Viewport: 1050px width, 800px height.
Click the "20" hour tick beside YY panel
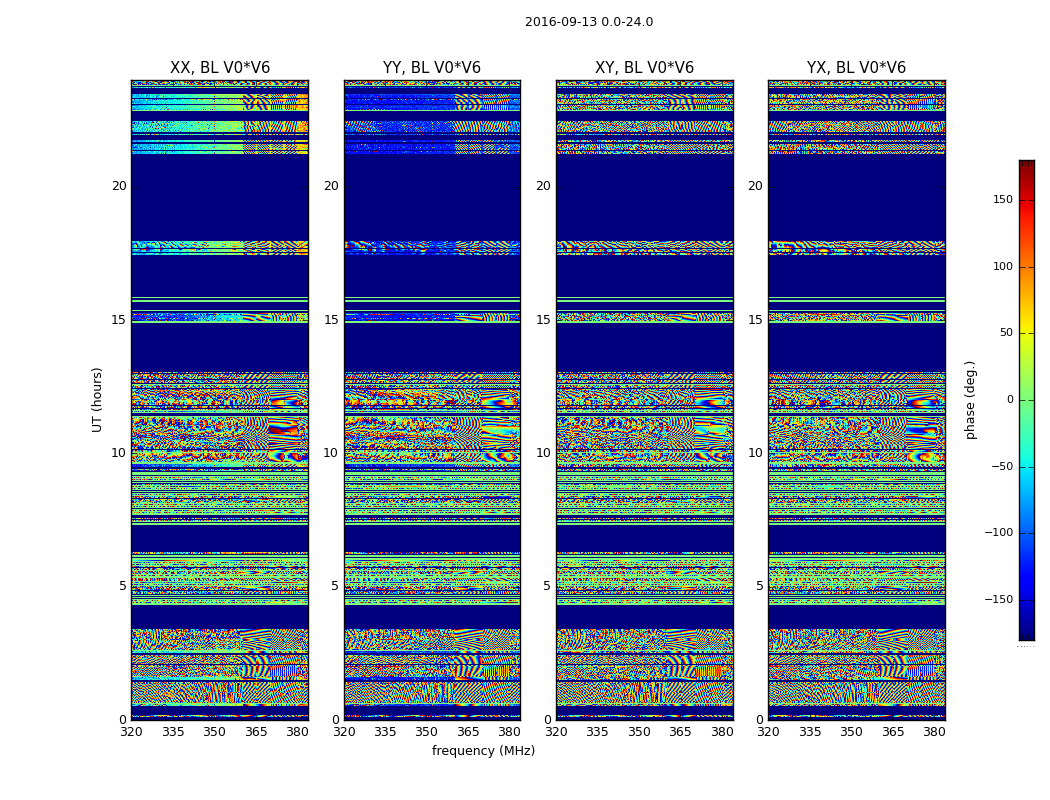[331, 186]
